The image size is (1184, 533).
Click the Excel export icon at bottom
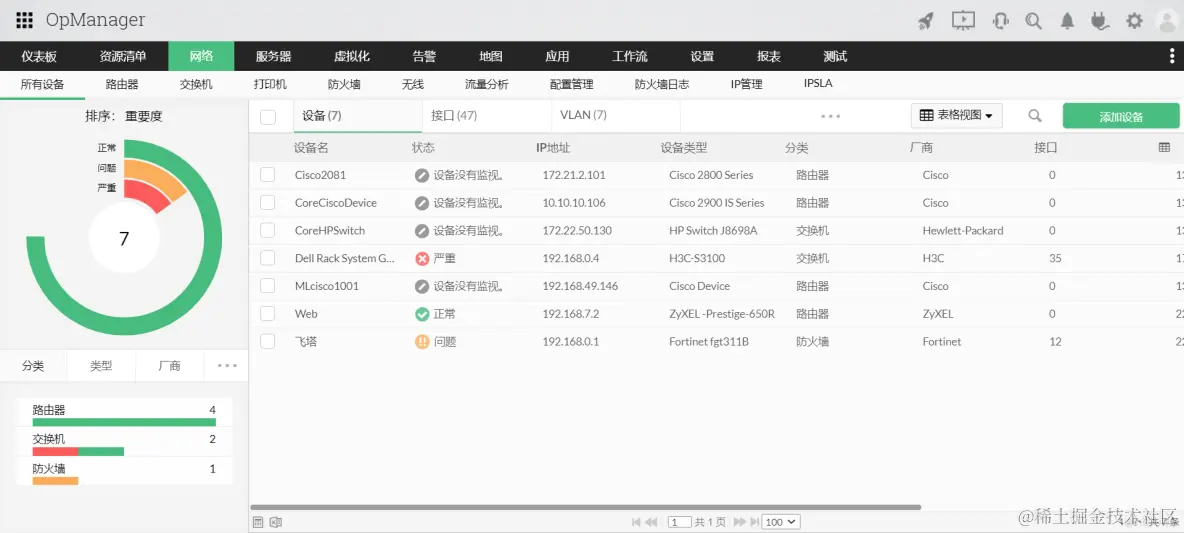[x=276, y=522]
